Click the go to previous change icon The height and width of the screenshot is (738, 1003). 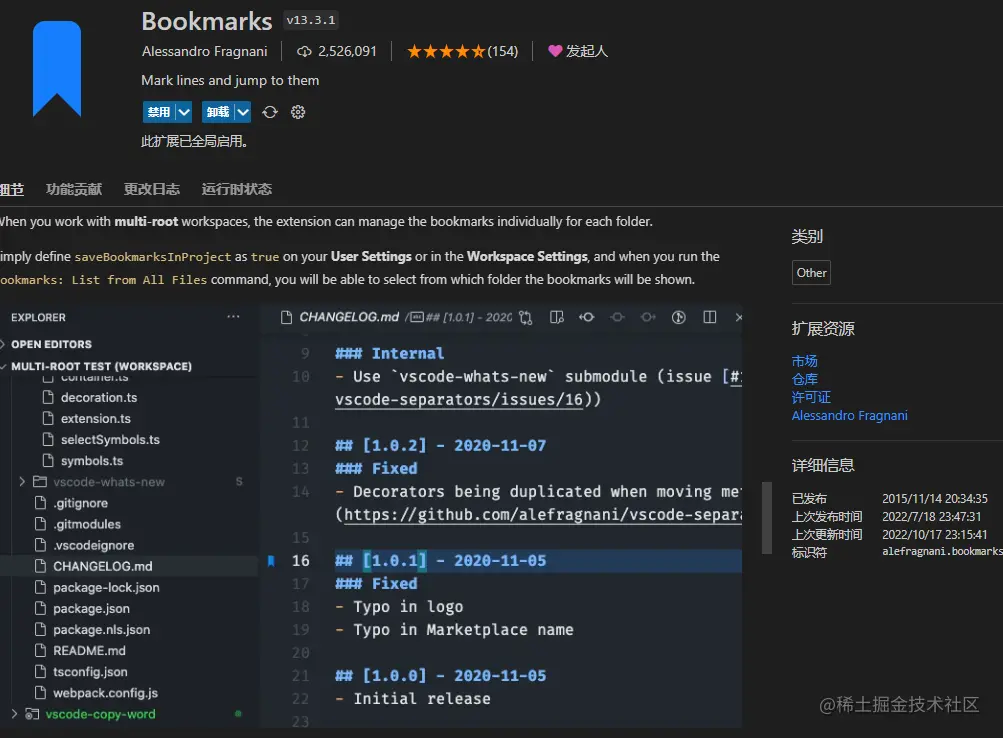tap(587, 317)
